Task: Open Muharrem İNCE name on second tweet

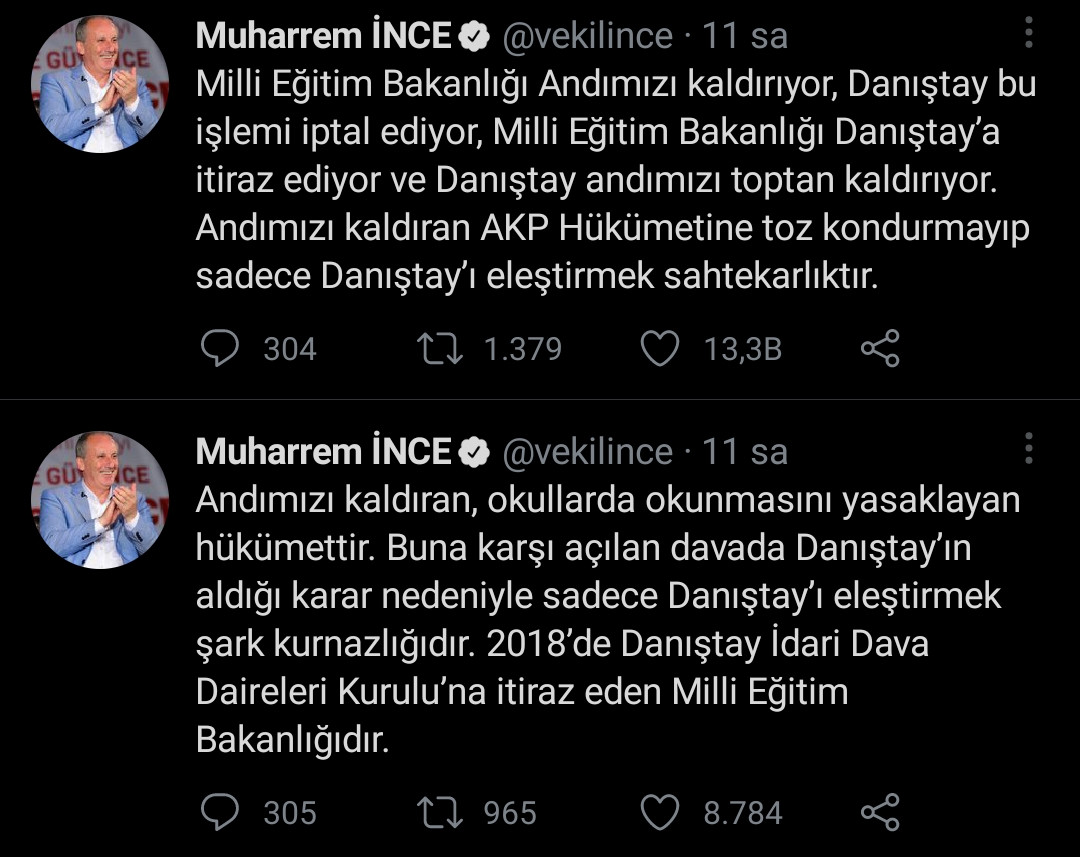Action: pos(324,452)
